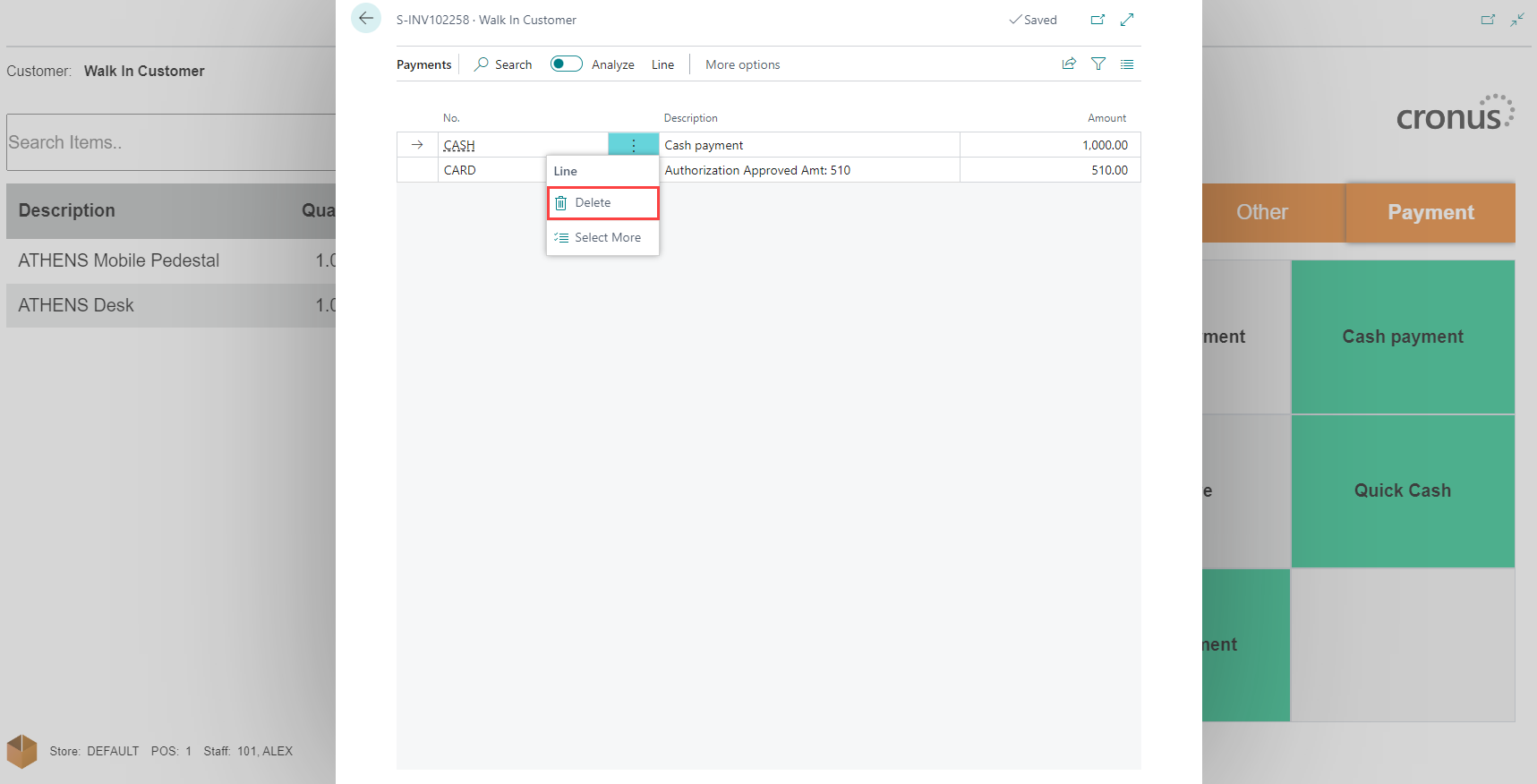Screen dimensions: 1537x784
Task: Click in the Search Items field
Action: (x=170, y=142)
